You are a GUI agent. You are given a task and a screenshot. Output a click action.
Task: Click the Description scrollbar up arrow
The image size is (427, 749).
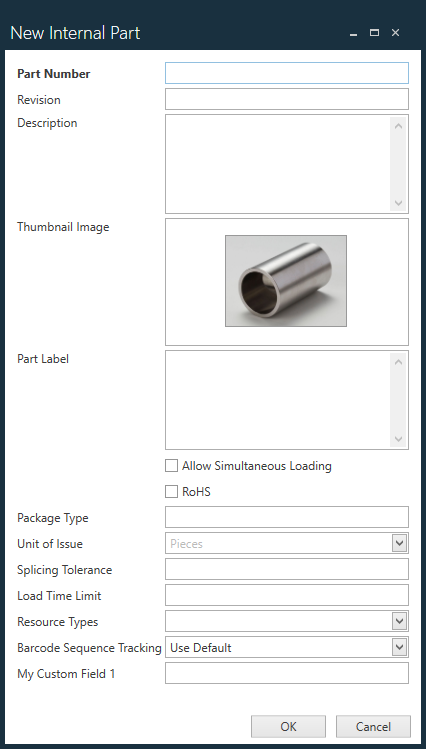pos(399,126)
